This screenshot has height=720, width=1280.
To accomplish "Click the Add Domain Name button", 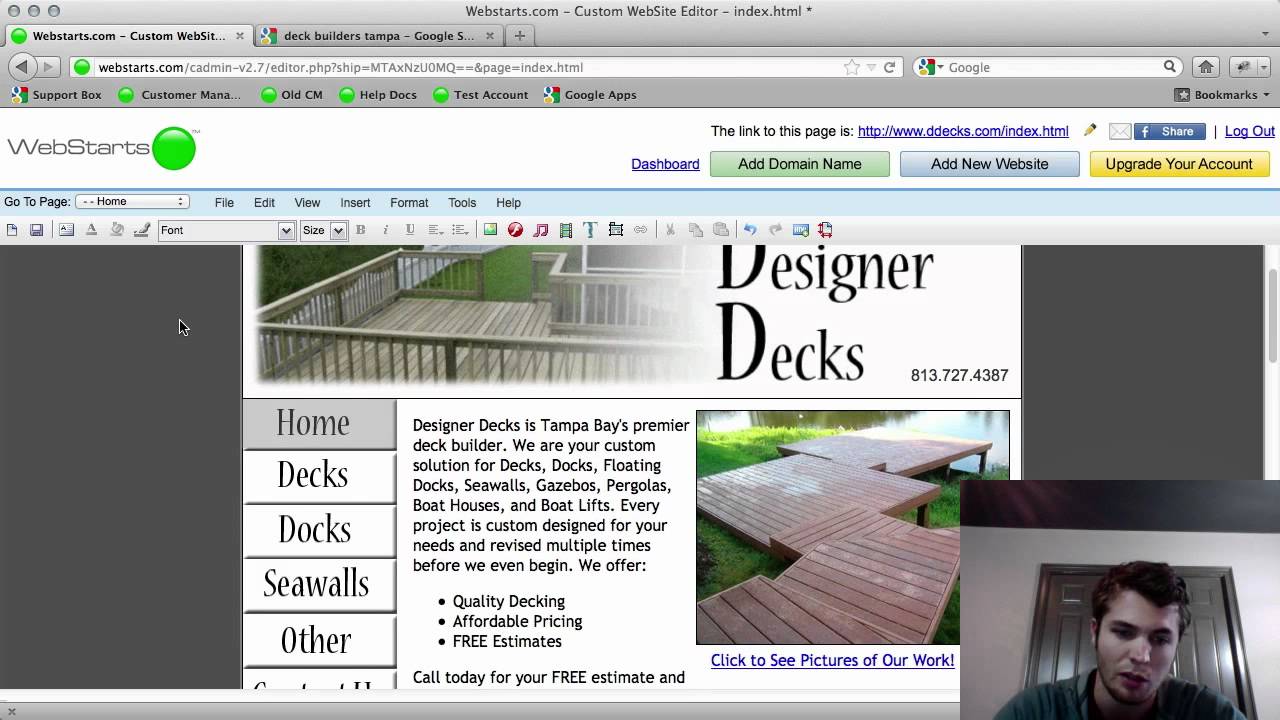I will tap(800, 164).
